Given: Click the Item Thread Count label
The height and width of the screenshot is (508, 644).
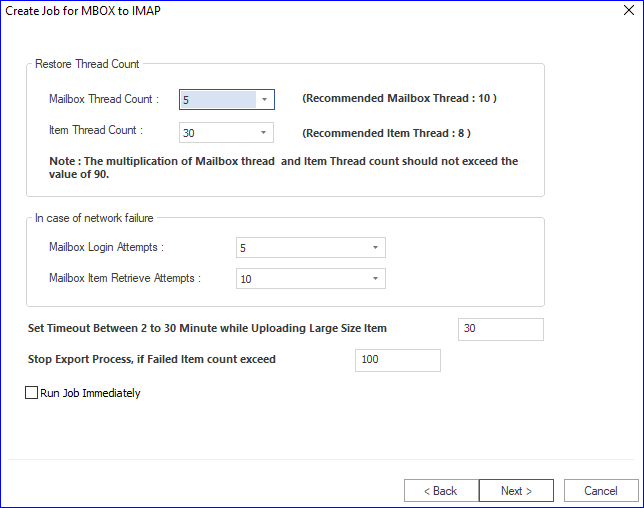Looking at the screenshot, I should point(96,130).
